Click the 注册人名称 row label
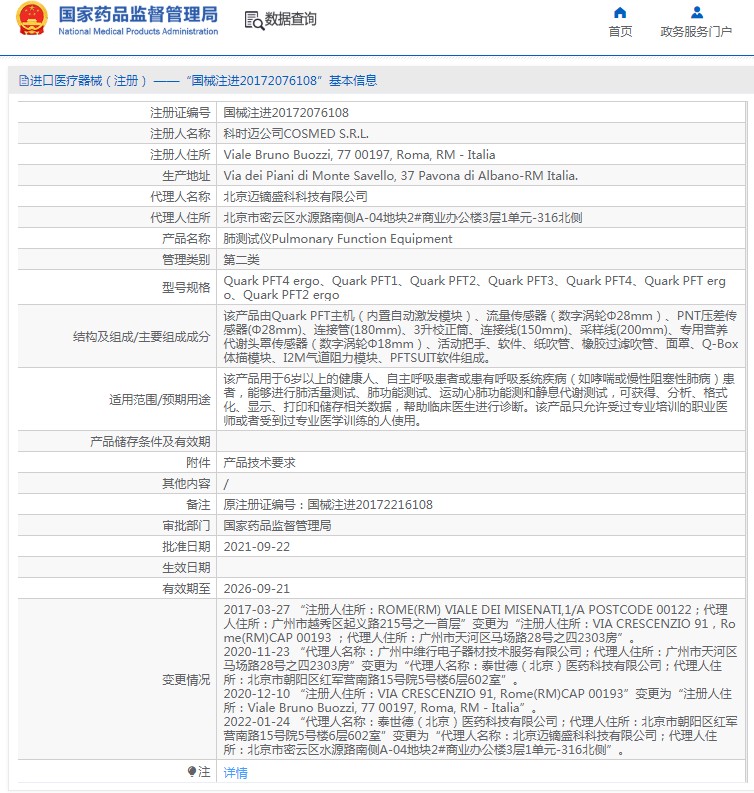The width and height of the screenshot is (754, 793). pos(180,134)
